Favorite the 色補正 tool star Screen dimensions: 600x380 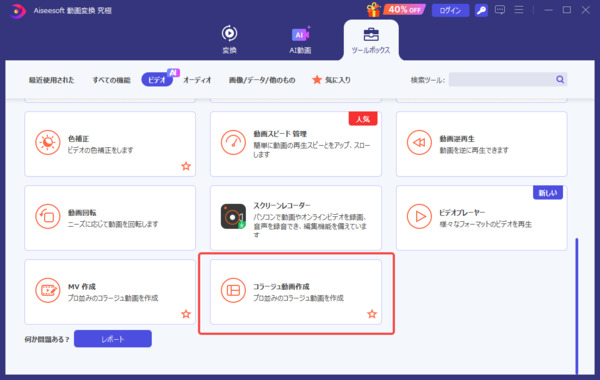coord(186,166)
